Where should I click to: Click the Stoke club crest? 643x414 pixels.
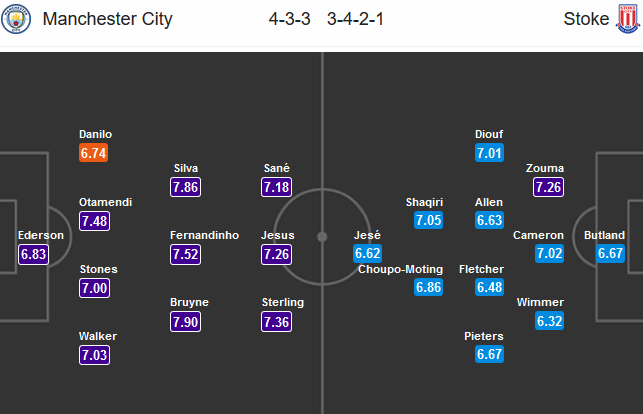tap(627, 19)
